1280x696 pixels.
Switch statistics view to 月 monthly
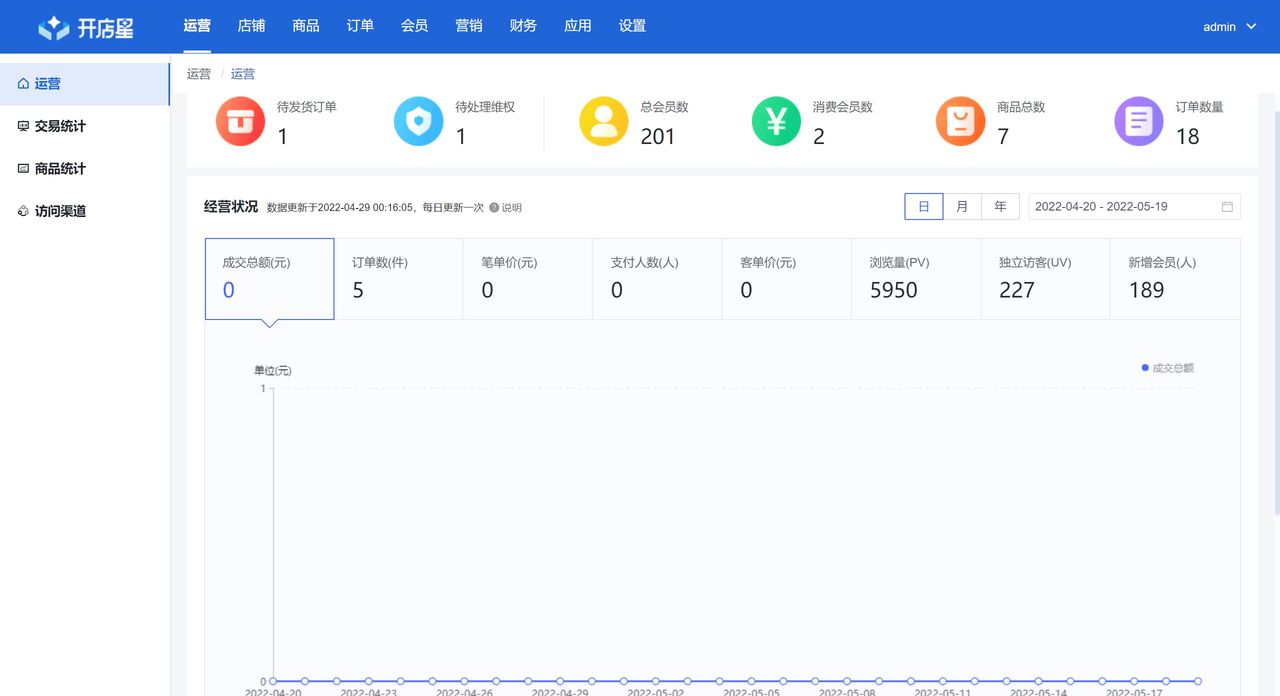point(961,206)
